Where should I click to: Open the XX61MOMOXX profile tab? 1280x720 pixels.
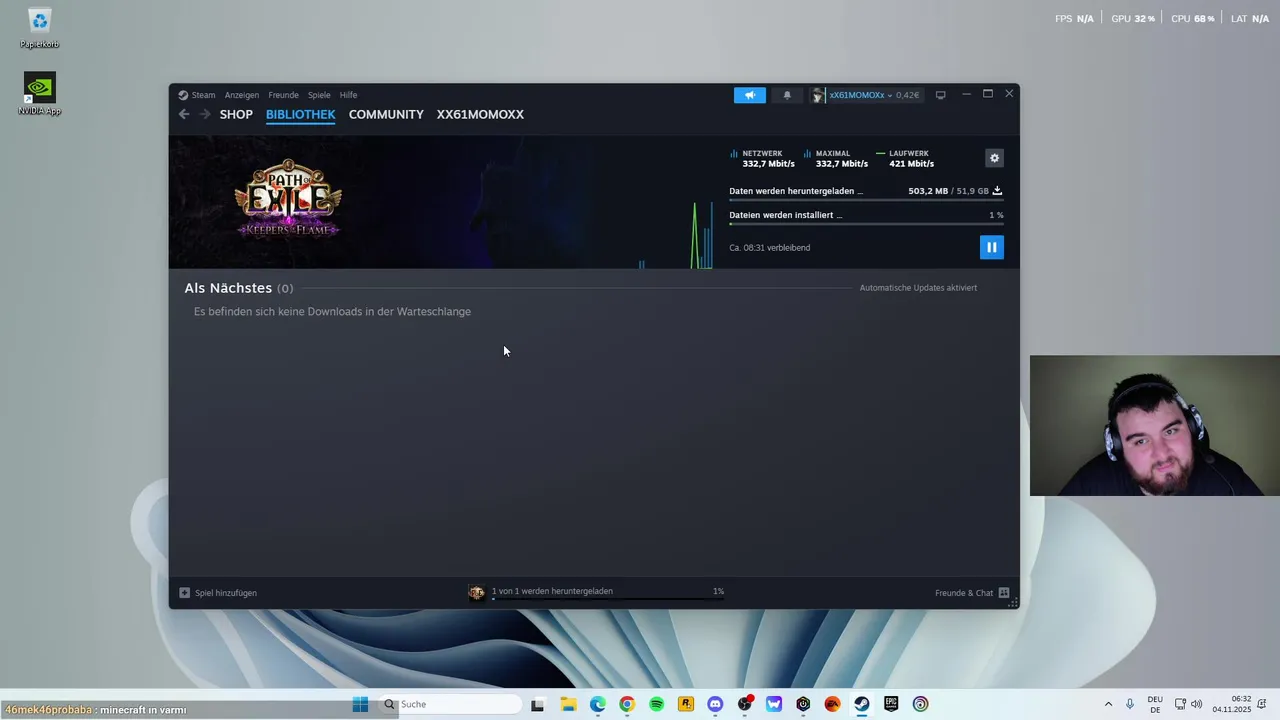tap(480, 114)
